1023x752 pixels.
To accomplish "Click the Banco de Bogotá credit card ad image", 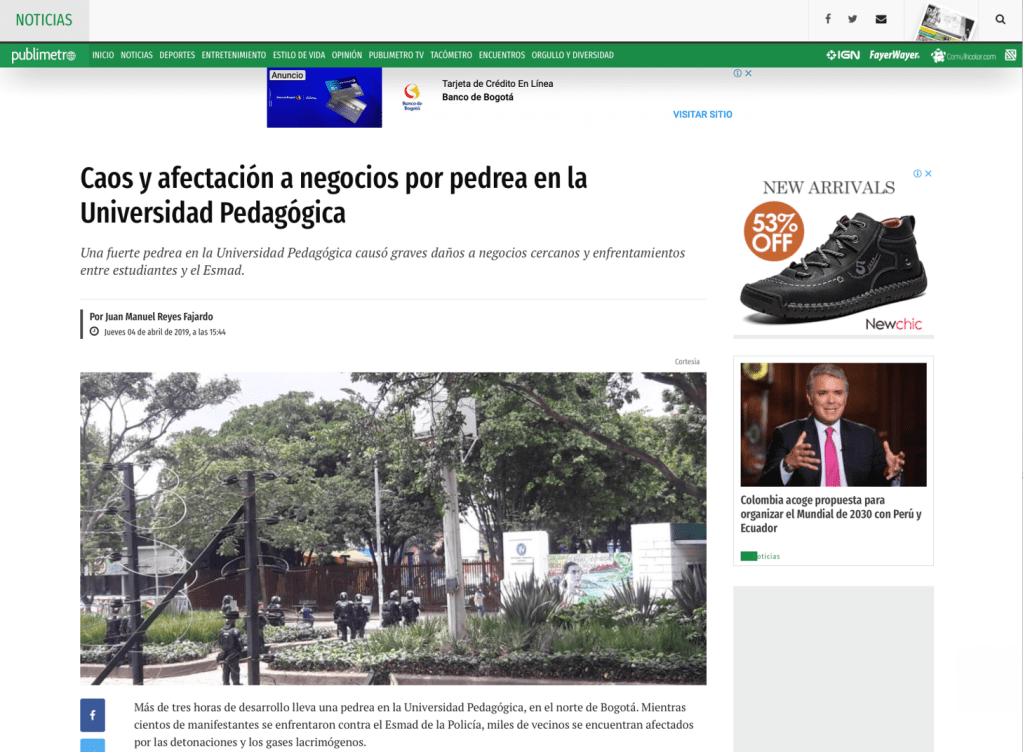I will point(324,98).
